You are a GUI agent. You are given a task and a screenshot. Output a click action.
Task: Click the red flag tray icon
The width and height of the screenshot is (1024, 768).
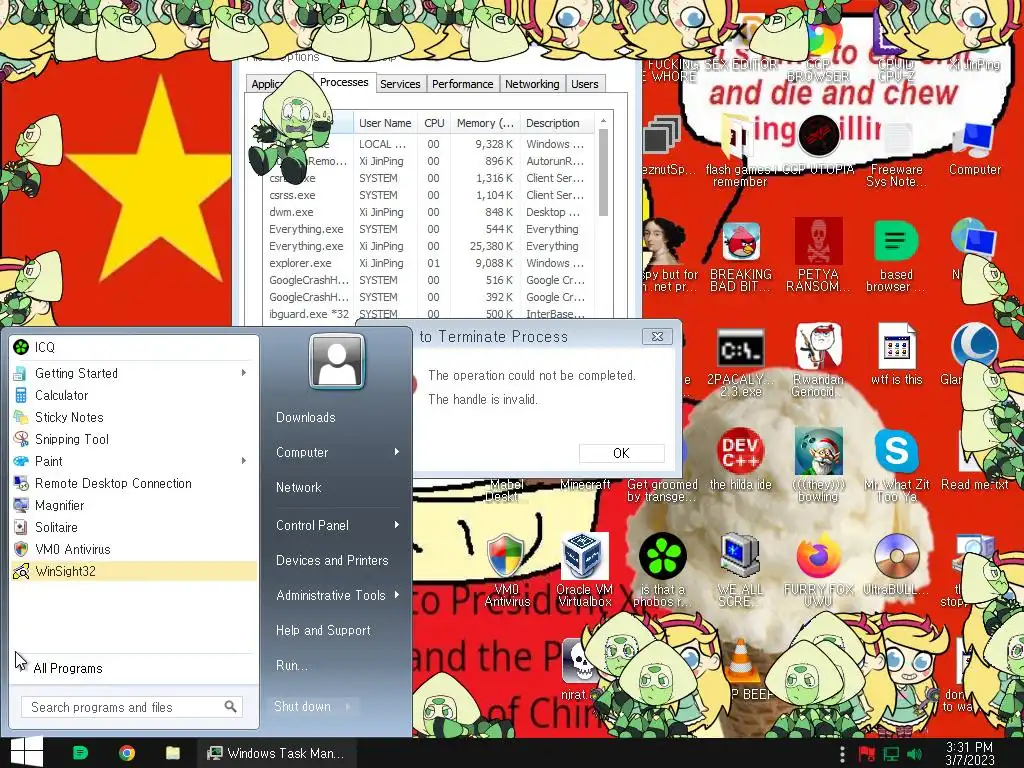[x=867, y=754]
